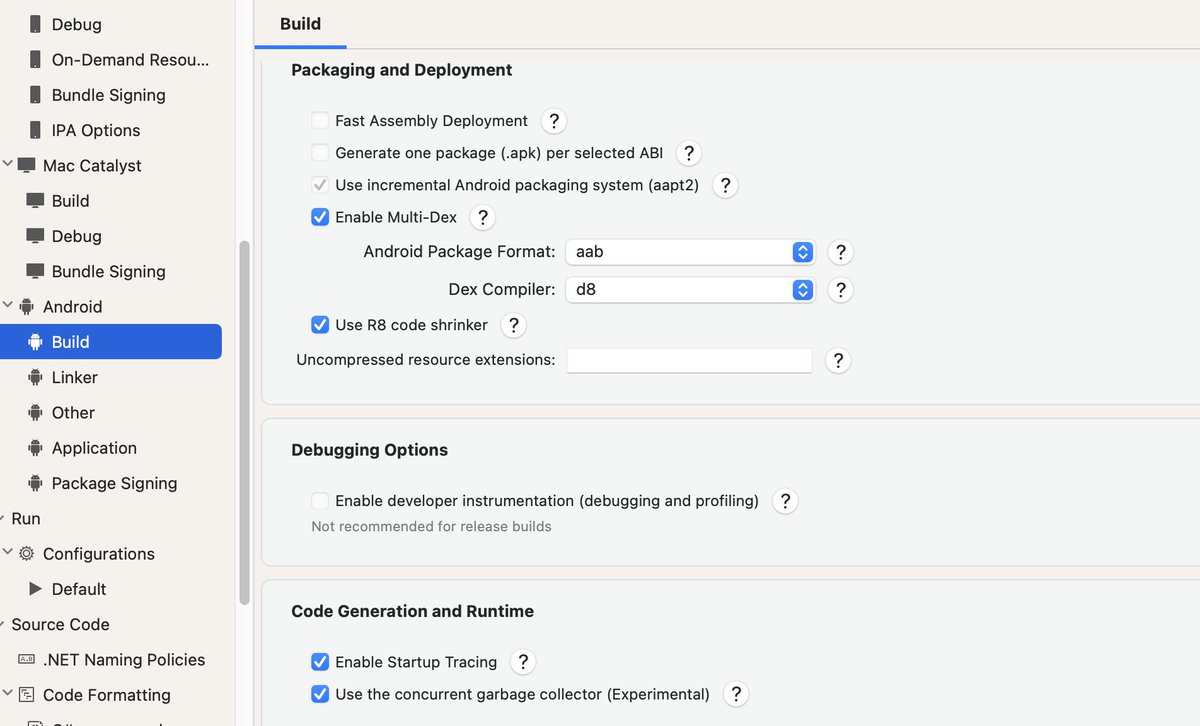
Task: Check Generate one package per selected ABI
Action: point(320,153)
